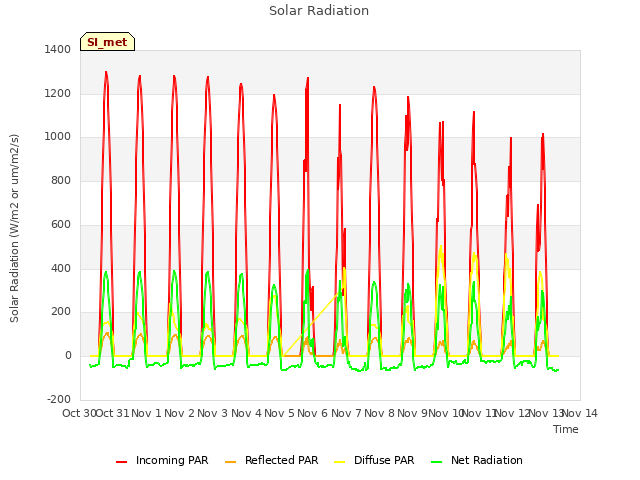Click the -200 y-axis tick label
Viewport: 640px width, 480px height.
pos(59,399)
